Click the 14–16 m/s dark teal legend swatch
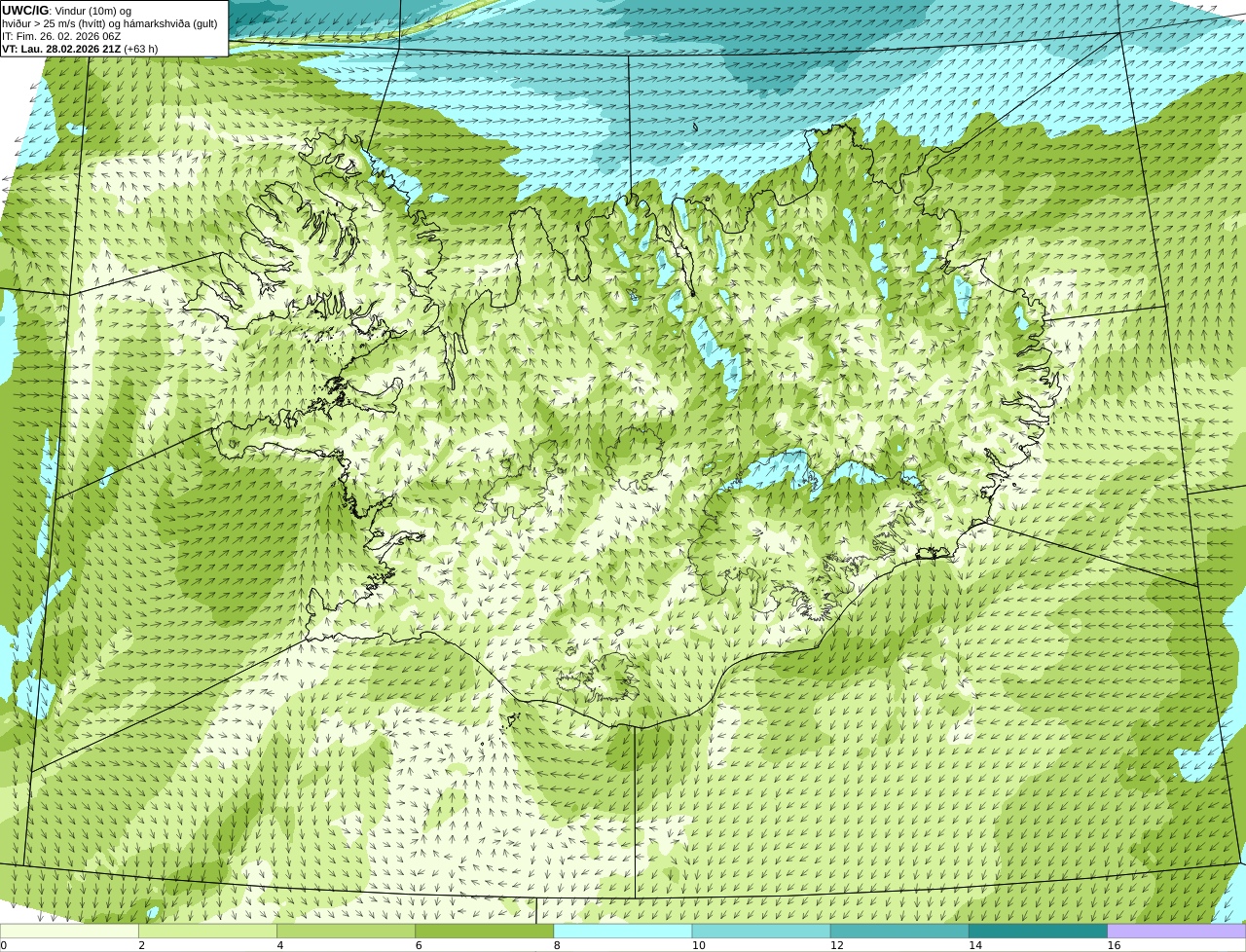Viewport: 1246px width, 952px height. [1038, 931]
